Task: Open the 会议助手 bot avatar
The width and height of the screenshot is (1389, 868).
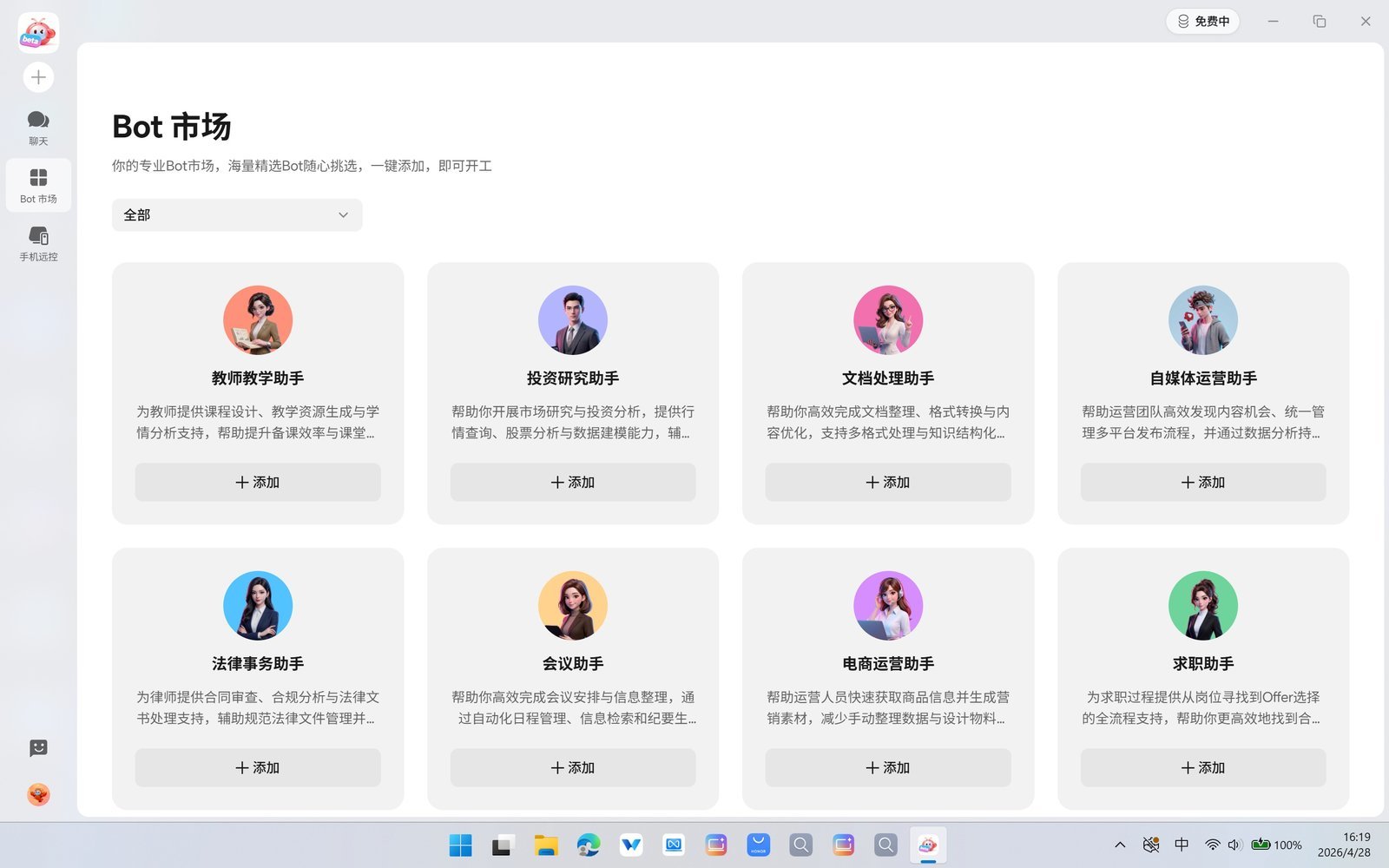Action: pyautogui.click(x=572, y=605)
